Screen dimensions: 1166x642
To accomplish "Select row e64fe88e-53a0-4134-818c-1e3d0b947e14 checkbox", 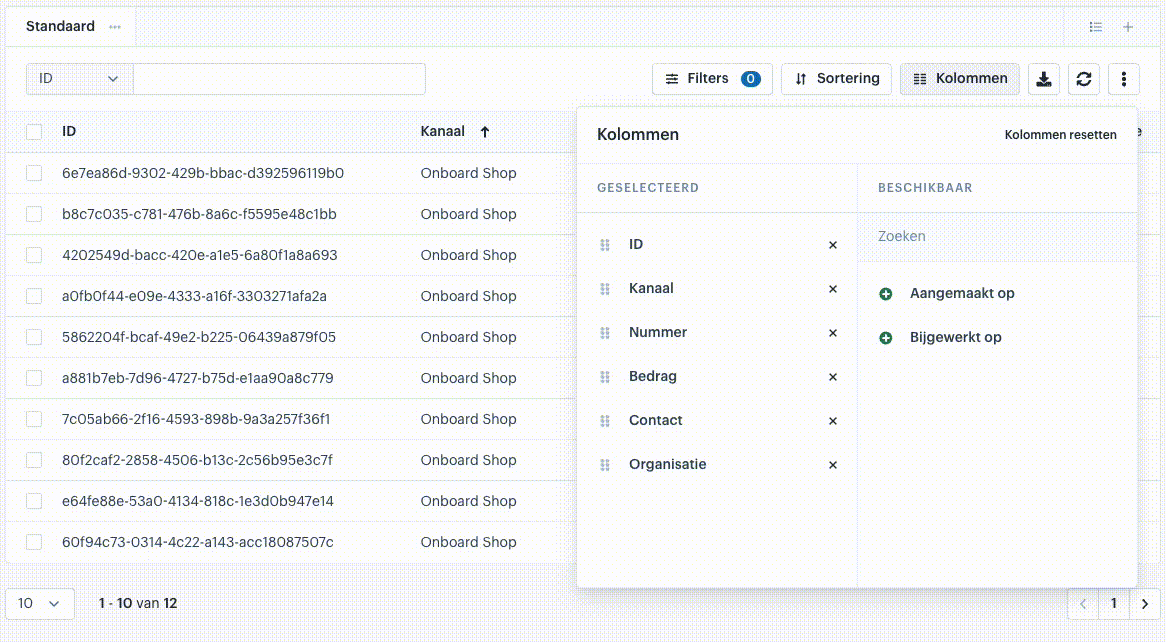I will (34, 500).
